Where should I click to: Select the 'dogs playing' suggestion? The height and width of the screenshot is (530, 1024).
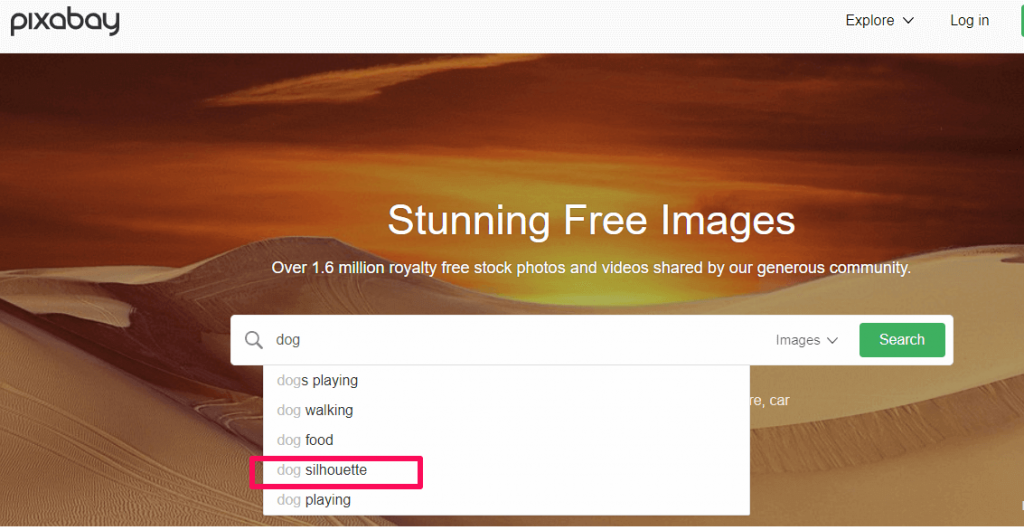tap(317, 381)
